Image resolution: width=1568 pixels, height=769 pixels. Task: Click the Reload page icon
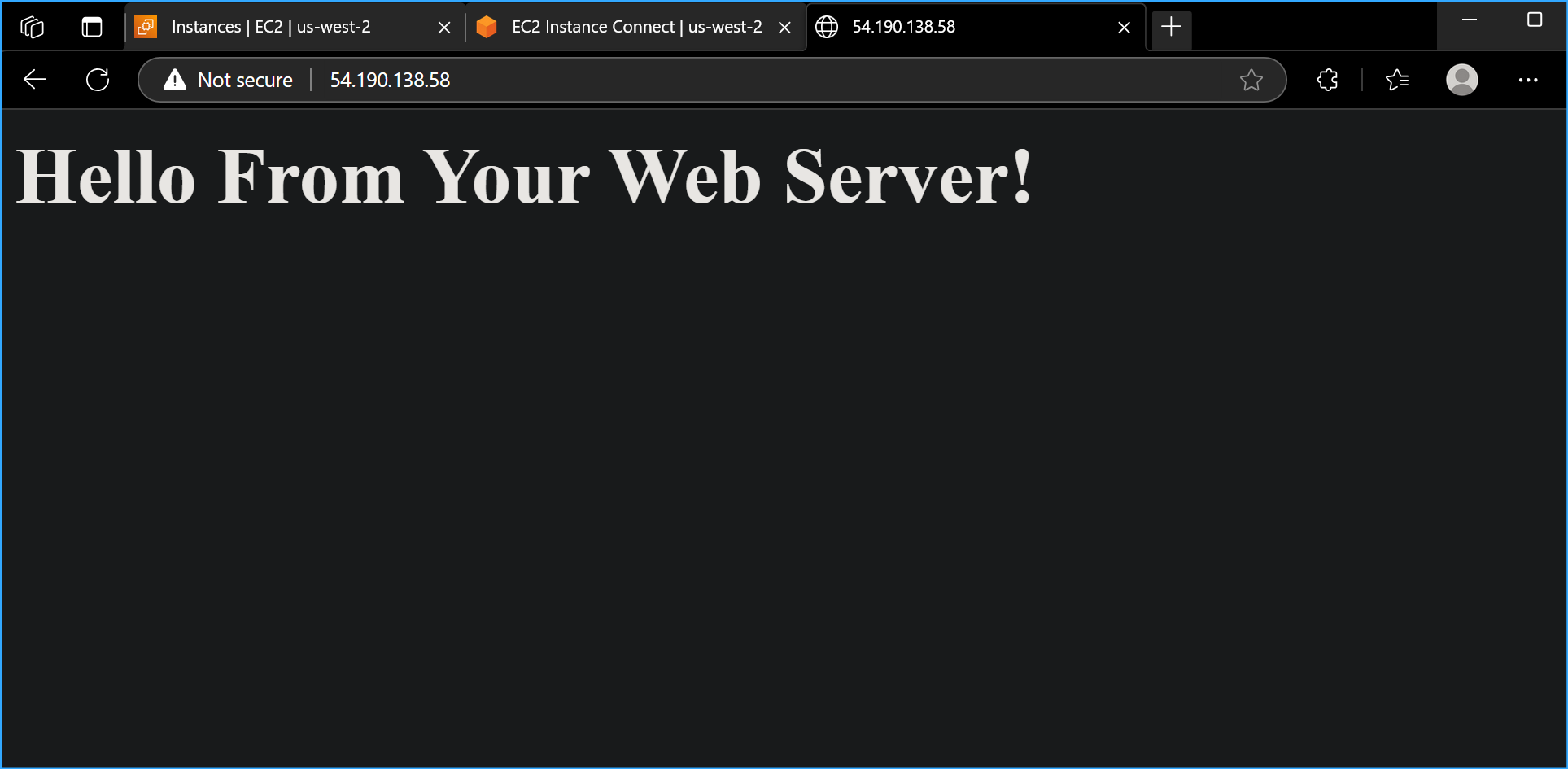point(98,79)
